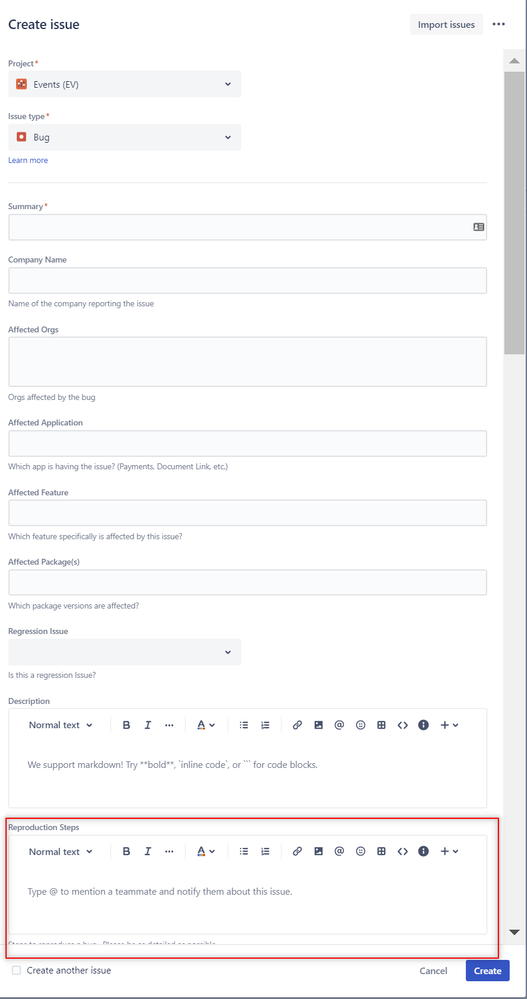The image size is (527, 999).
Task: Open insert plus menu in Description toolbar
Action: coord(449,725)
